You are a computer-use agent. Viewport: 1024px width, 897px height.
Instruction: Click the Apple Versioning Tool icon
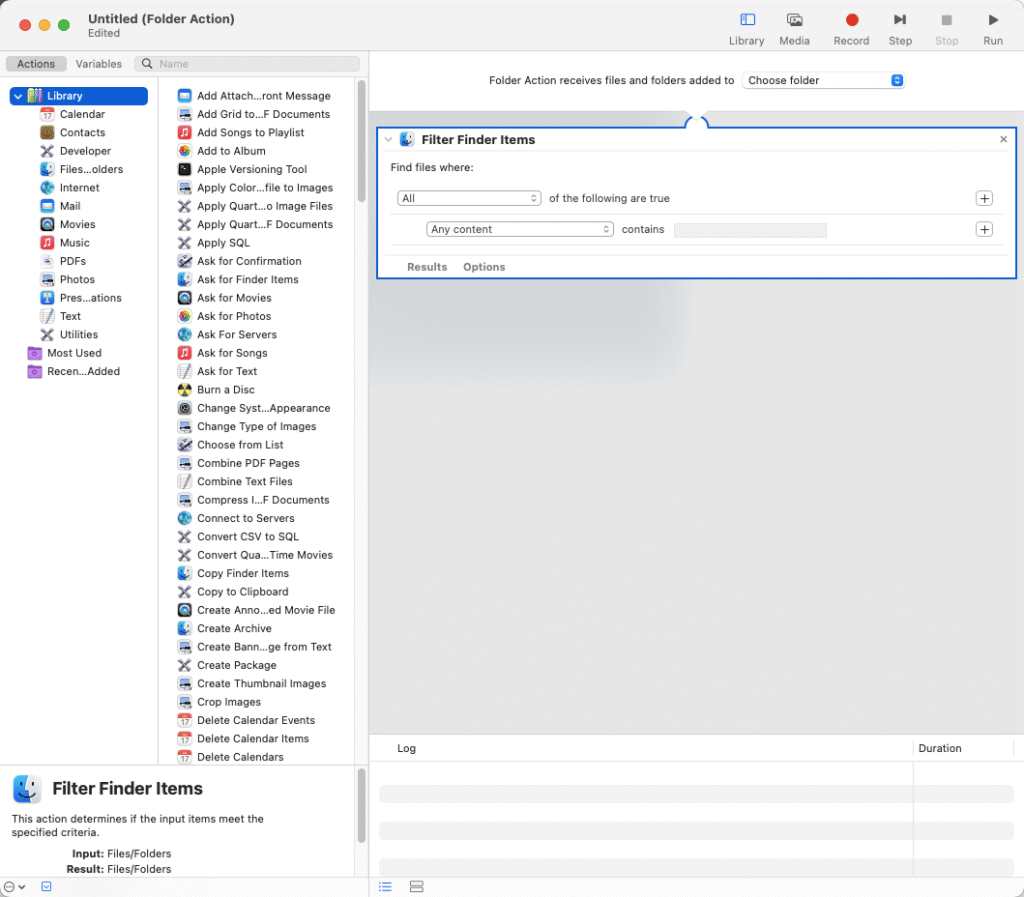(185, 169)
